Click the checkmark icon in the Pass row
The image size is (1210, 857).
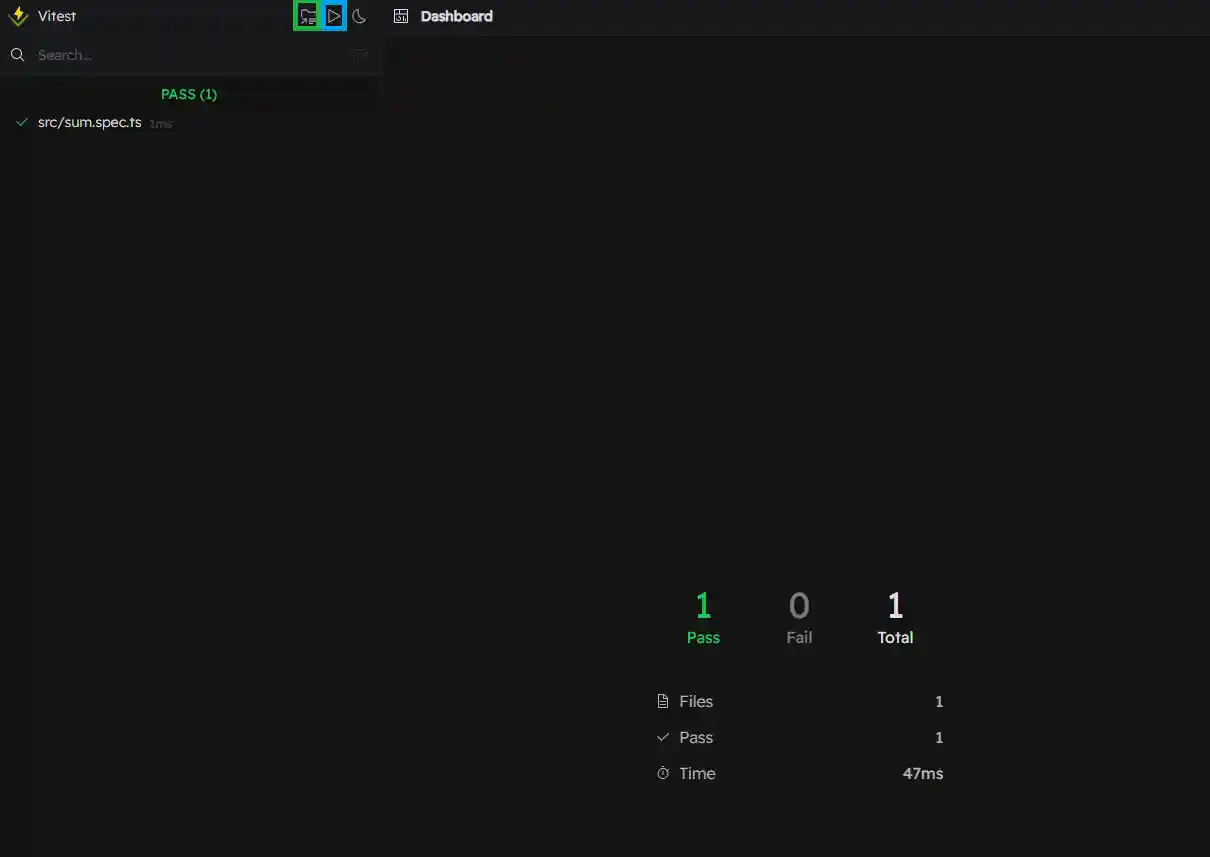pyautogui.click(x=662, y=738)
